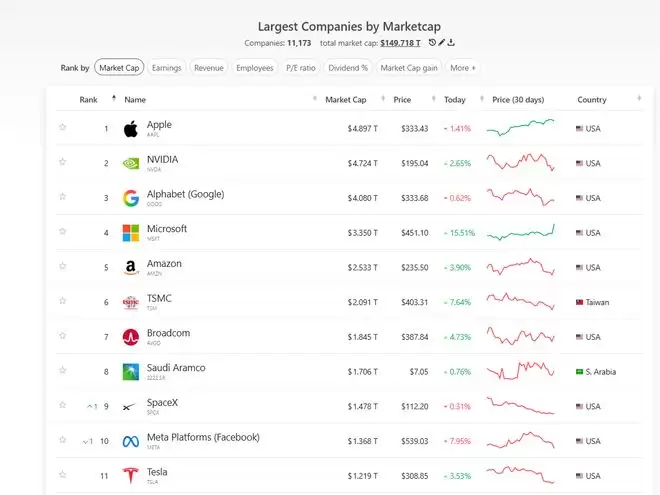Click the NVIDIA logo icon
Viewport: 660px width, 495px height.
pos(131,163)
